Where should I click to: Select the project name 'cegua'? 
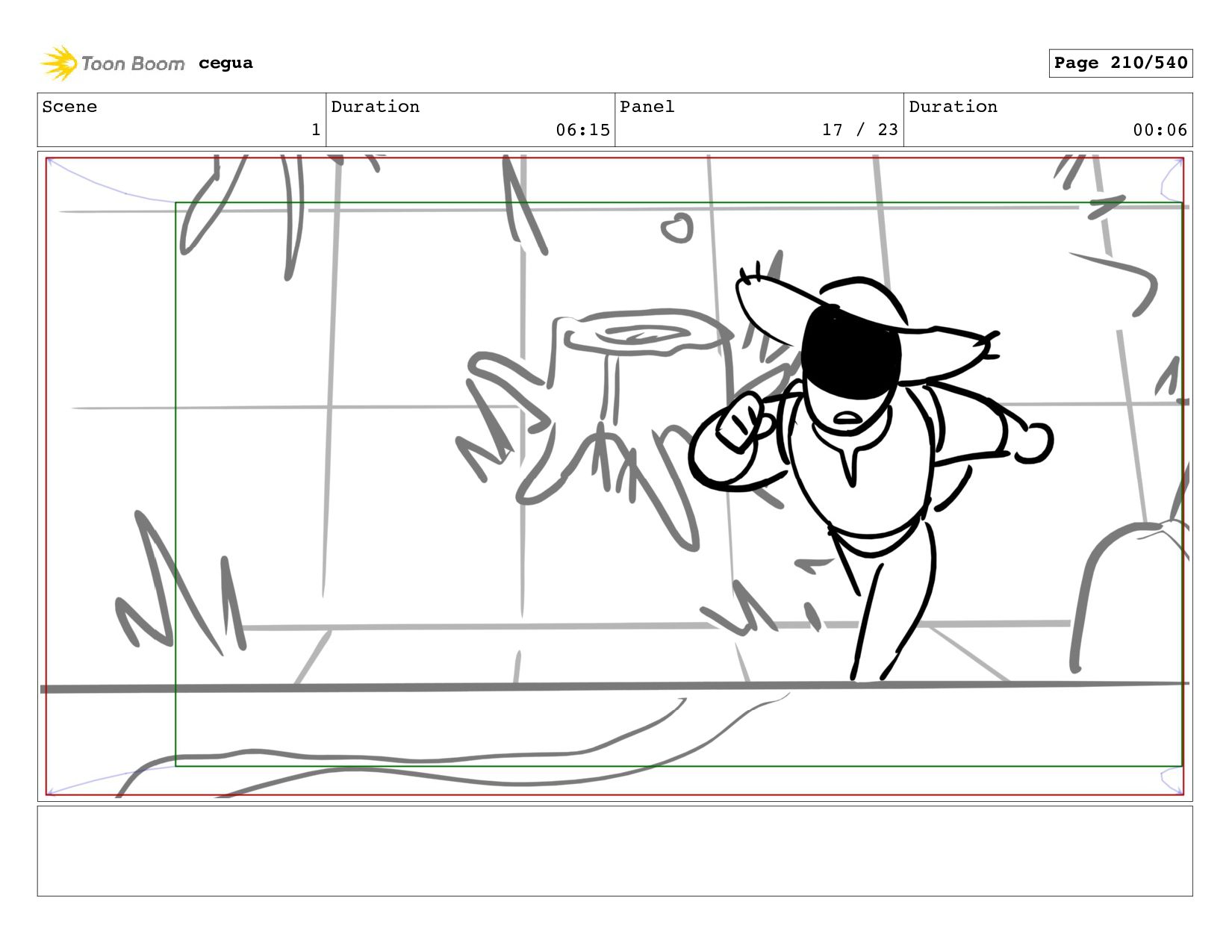point(225,63)
